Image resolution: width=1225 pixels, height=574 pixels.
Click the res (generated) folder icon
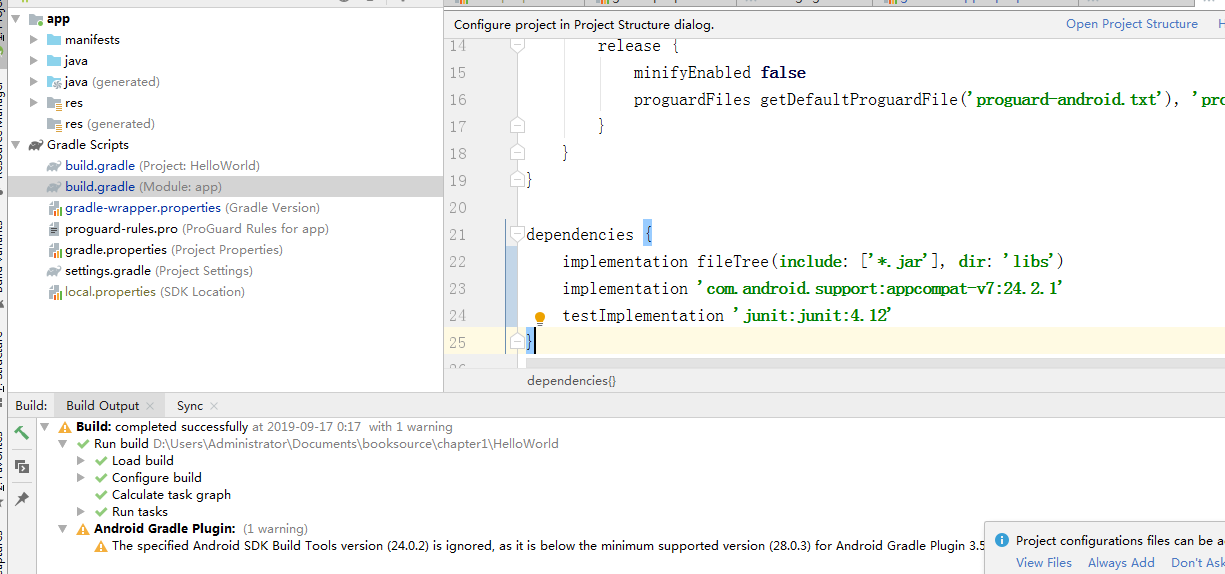(x=54, y=124)
